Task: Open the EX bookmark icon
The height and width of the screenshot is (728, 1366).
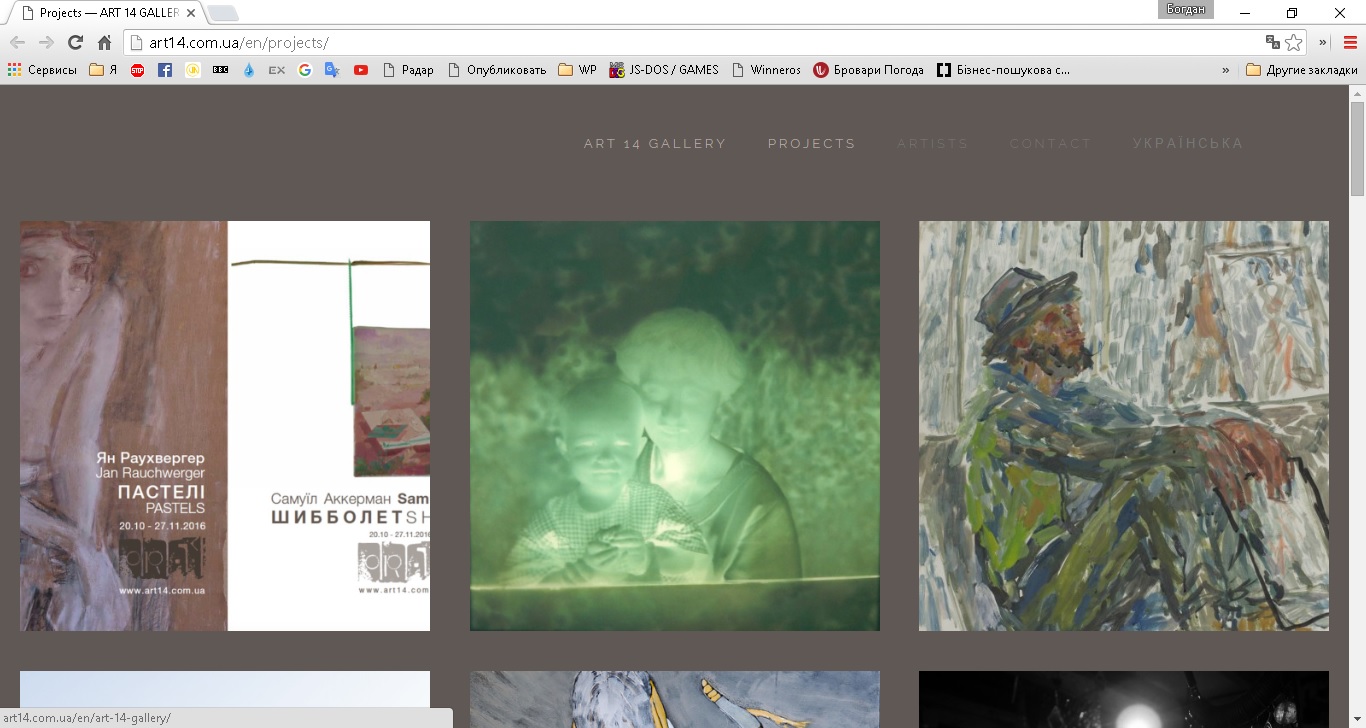Action: coord(277,70)
